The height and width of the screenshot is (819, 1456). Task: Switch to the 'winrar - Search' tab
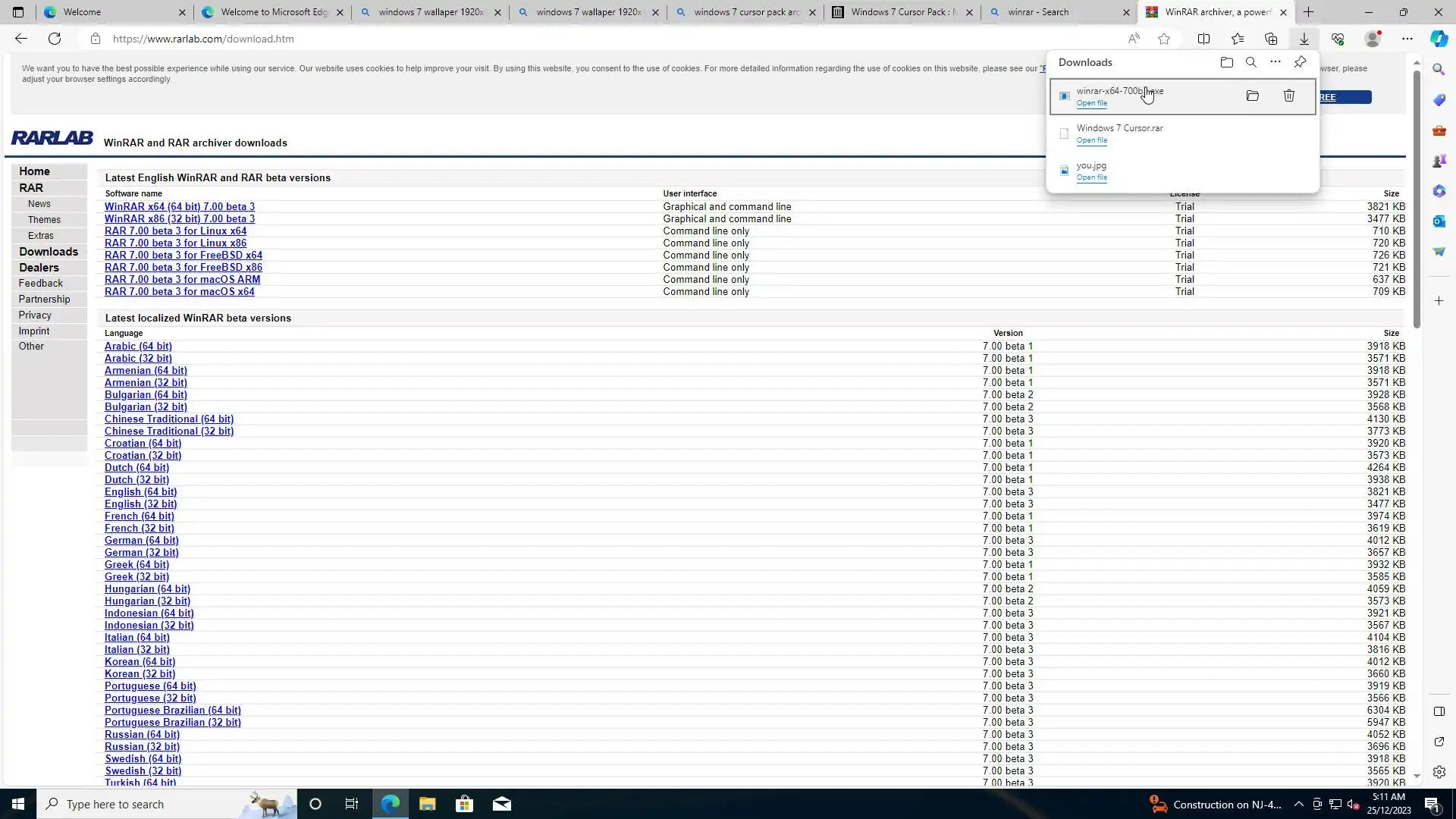[1054, 12]
